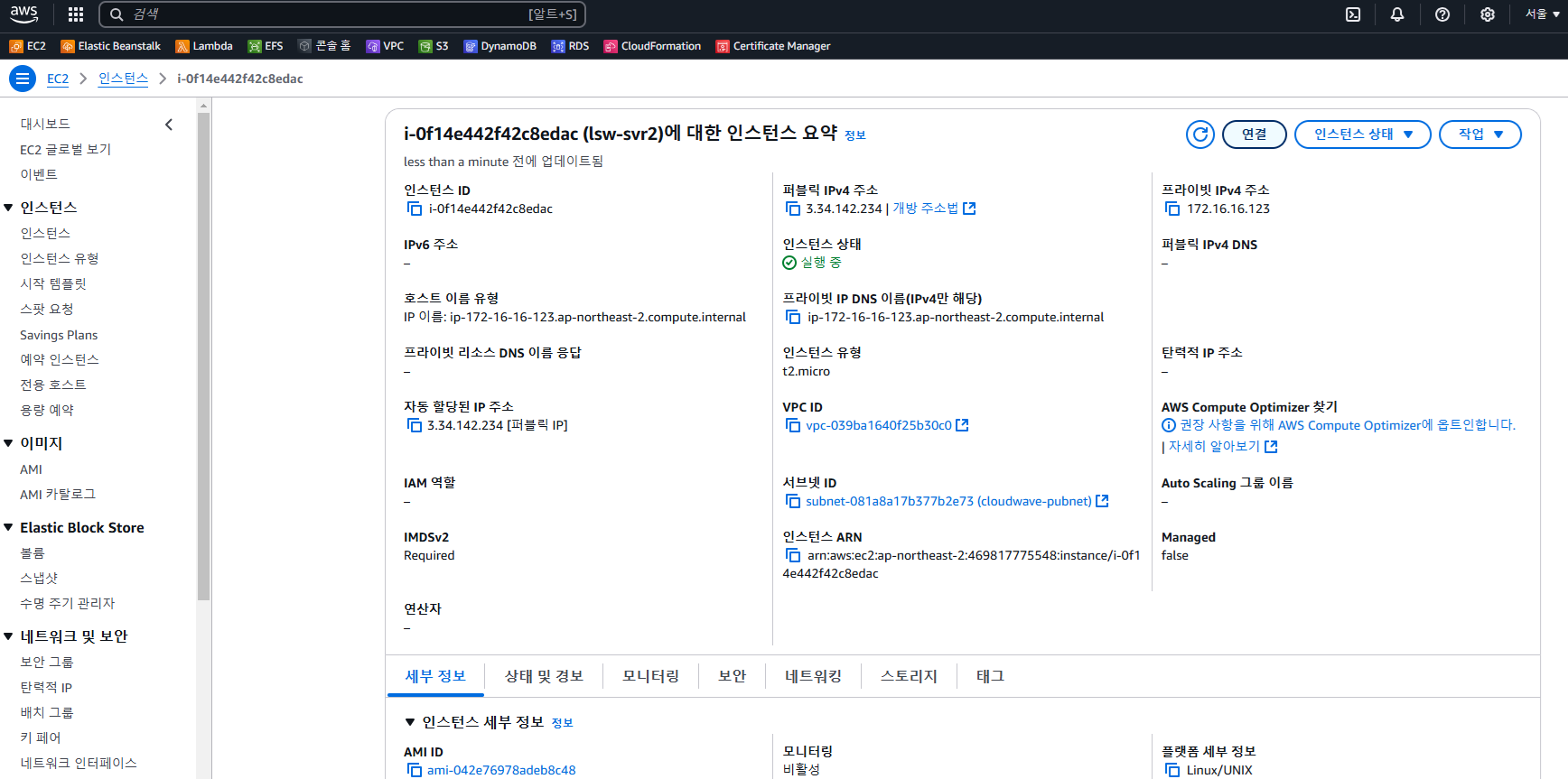1568x779 pixels.
Task: Copy the auto-assigned IP address
Action: coord(415,425)
